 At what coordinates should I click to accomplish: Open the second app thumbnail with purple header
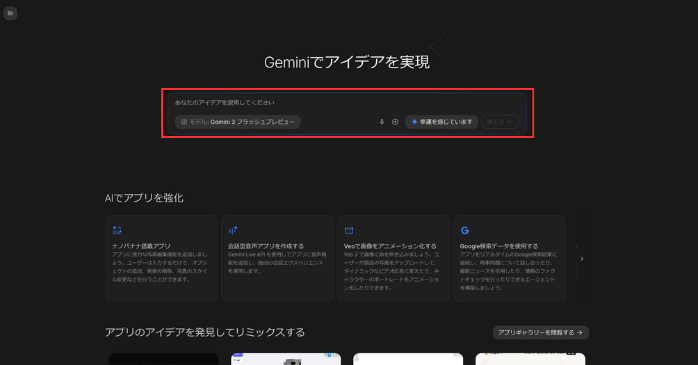[x=286, y=359]
